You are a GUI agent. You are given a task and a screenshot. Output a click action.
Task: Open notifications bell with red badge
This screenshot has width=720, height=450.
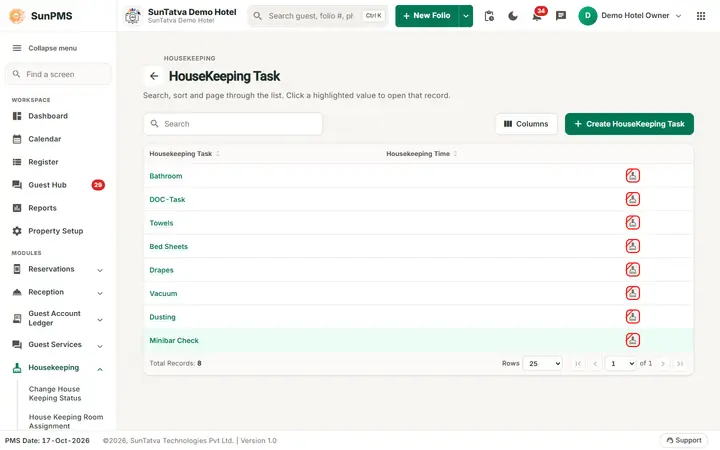(537, 16)
